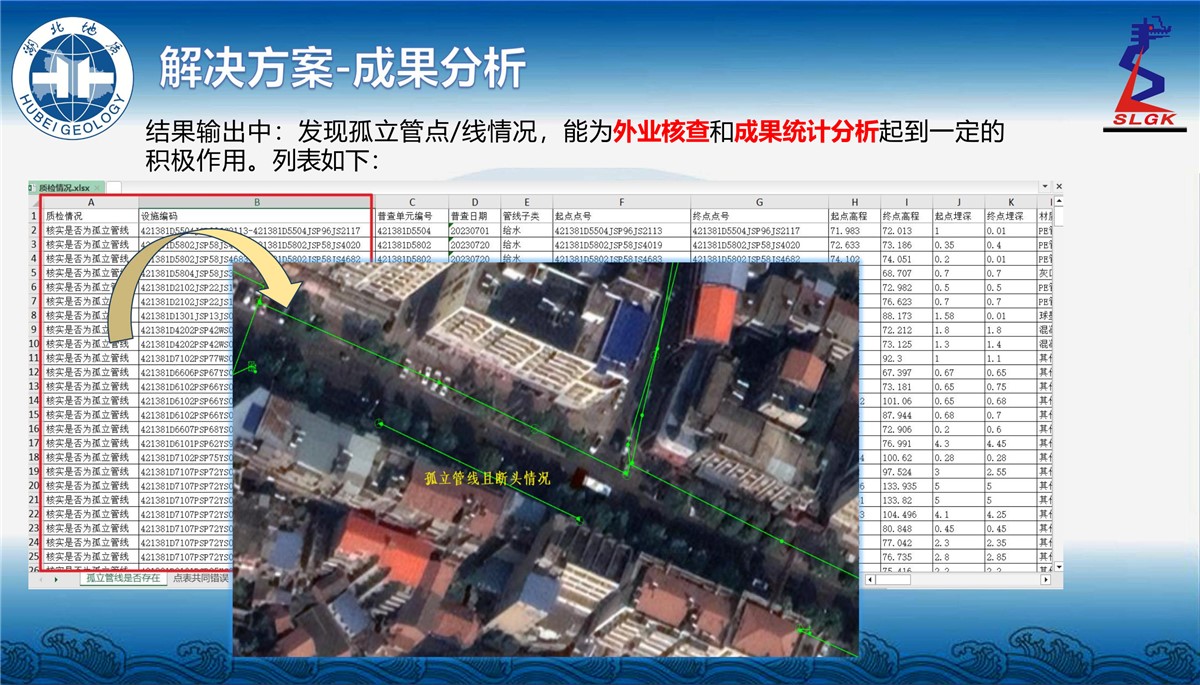Screen dimensions: 1200x685
Task: Select column J header
Action: click(958, 201)
